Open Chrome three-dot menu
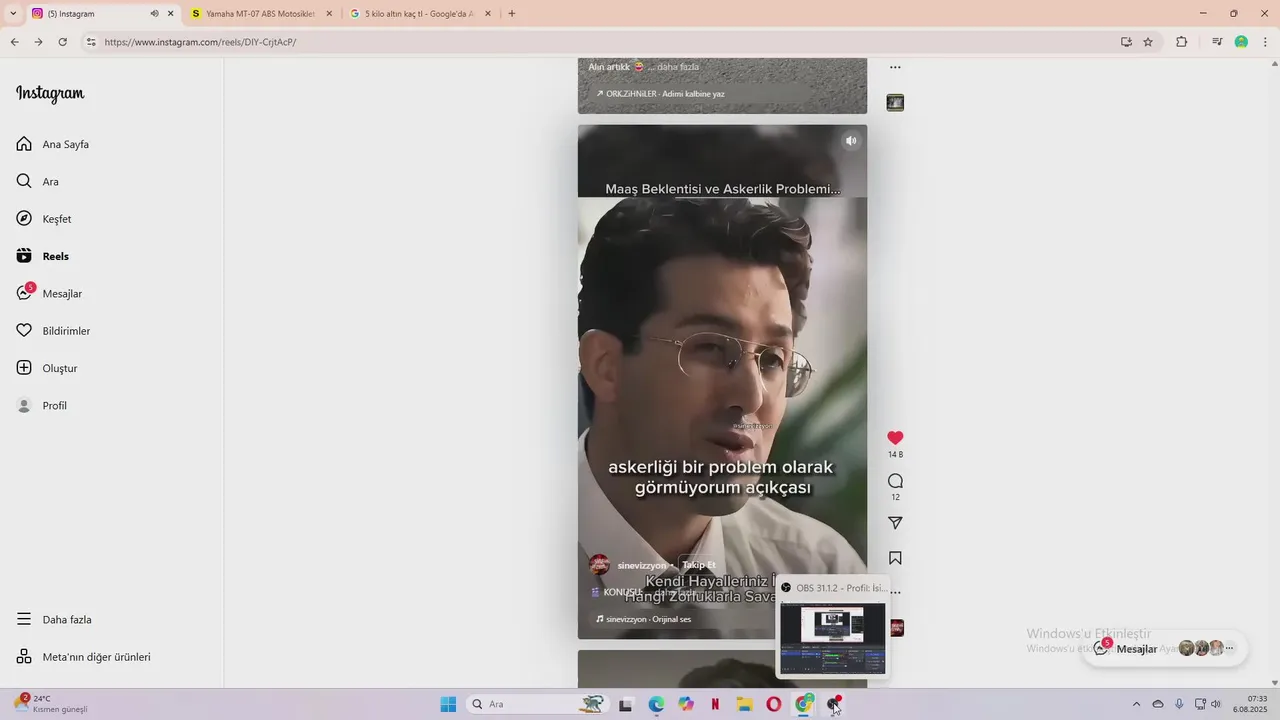The width and height of the screenshot is (1280, 720). click(x=1265, y=42)
